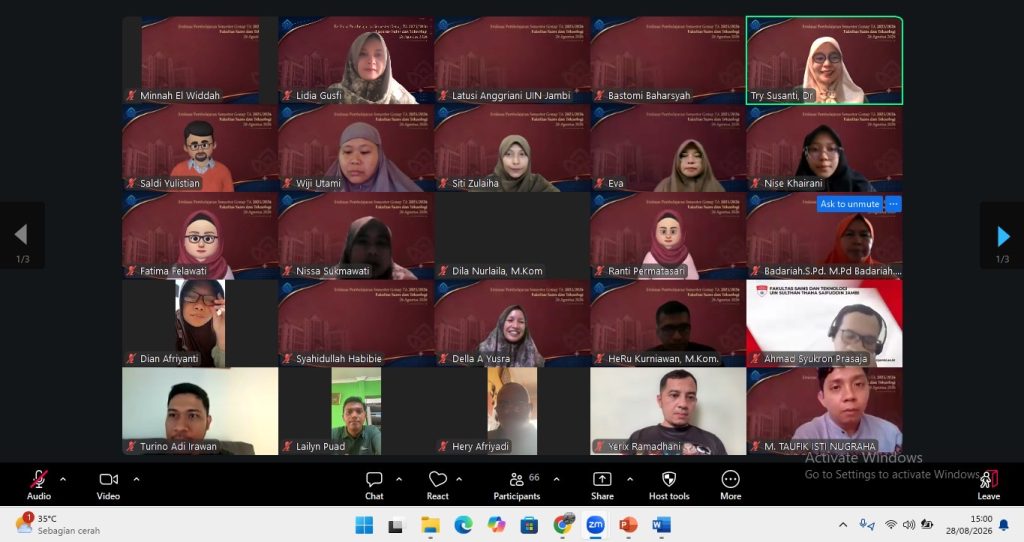Open File Explorer from taskbar
This screenshot has width=1024, height=542.
coord(430,525)
